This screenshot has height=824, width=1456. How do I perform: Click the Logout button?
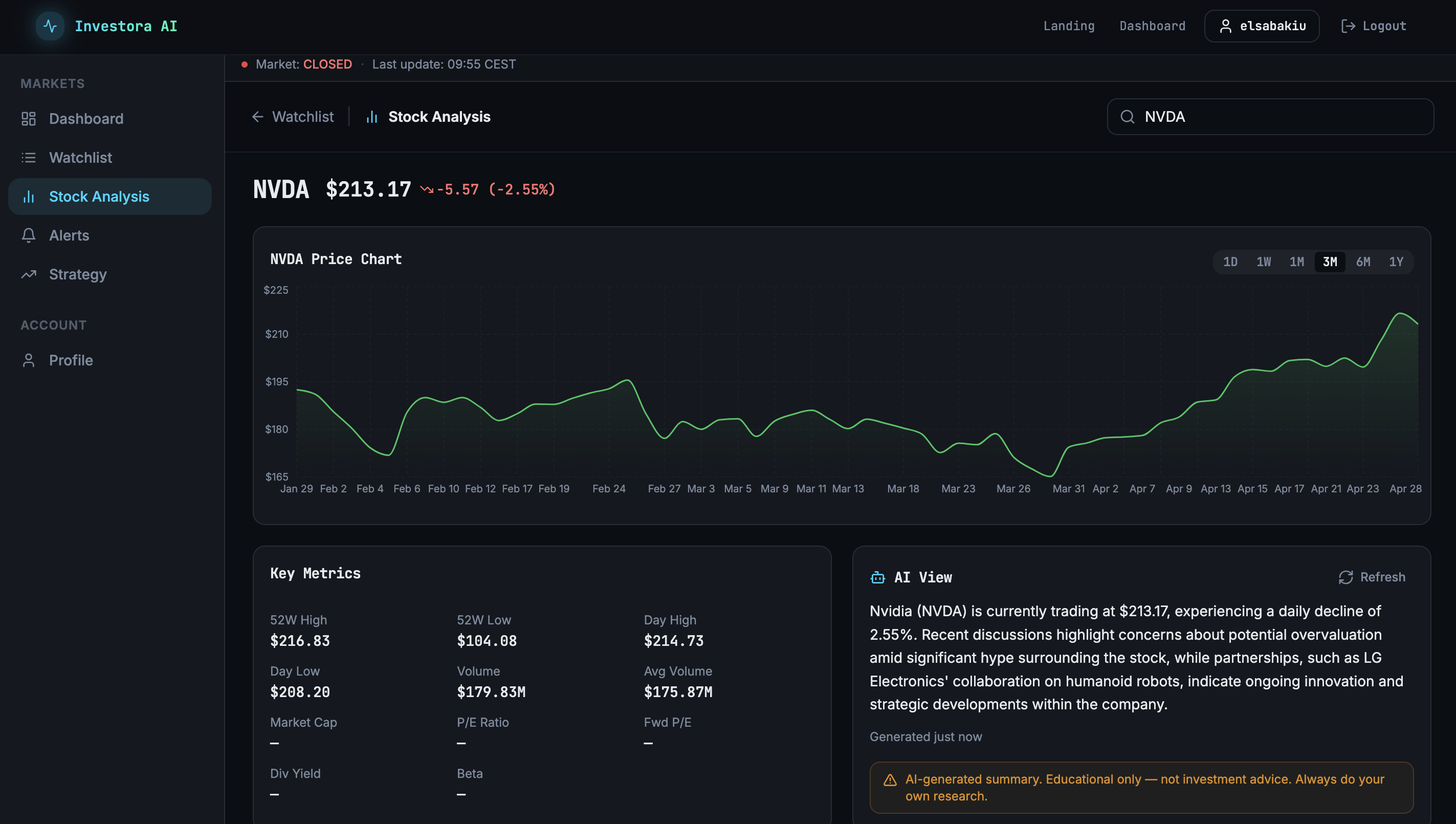click(x=1374, y=26)
